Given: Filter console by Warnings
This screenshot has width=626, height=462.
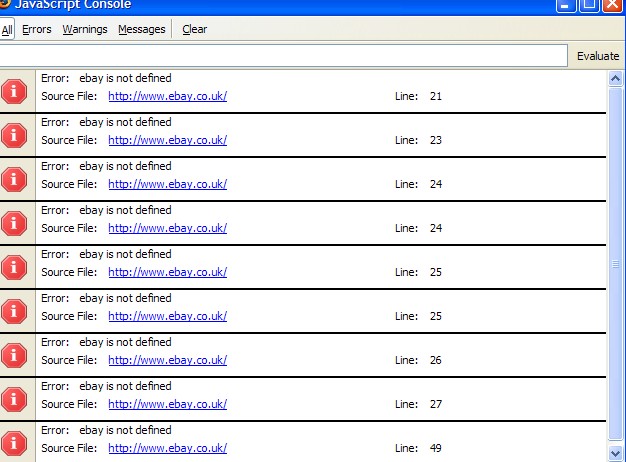Looking at the screenshot, I should point(85,29).
